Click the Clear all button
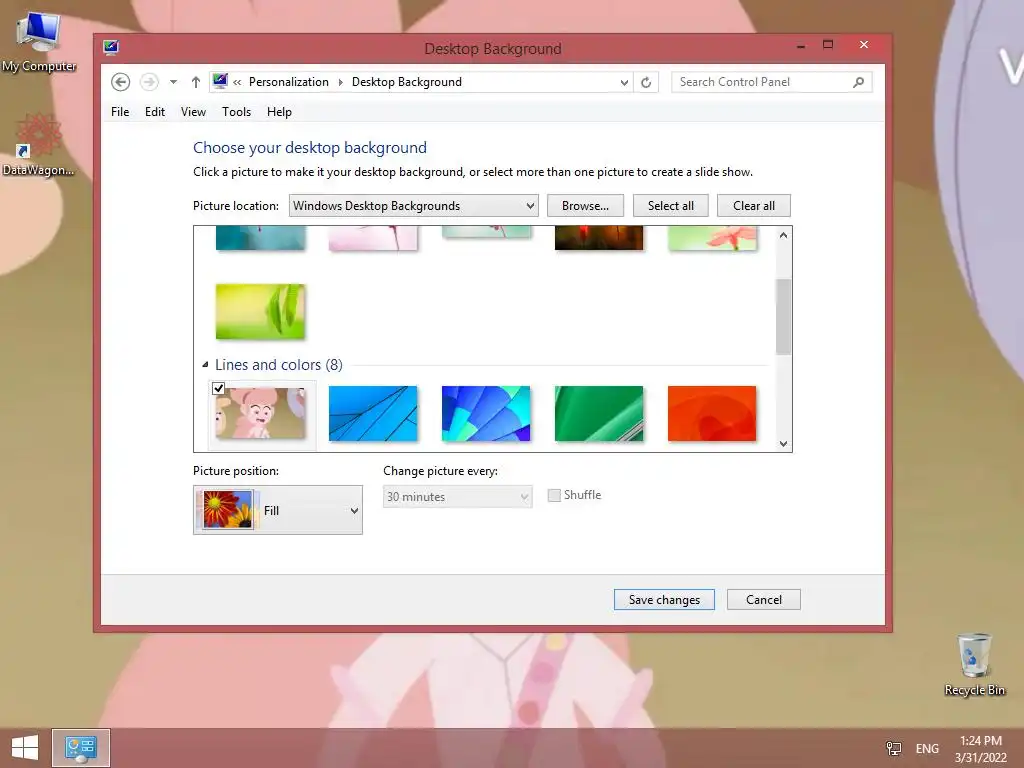Image resolution: width=1024 pixels, height=768 pixels. coord(754,206)
